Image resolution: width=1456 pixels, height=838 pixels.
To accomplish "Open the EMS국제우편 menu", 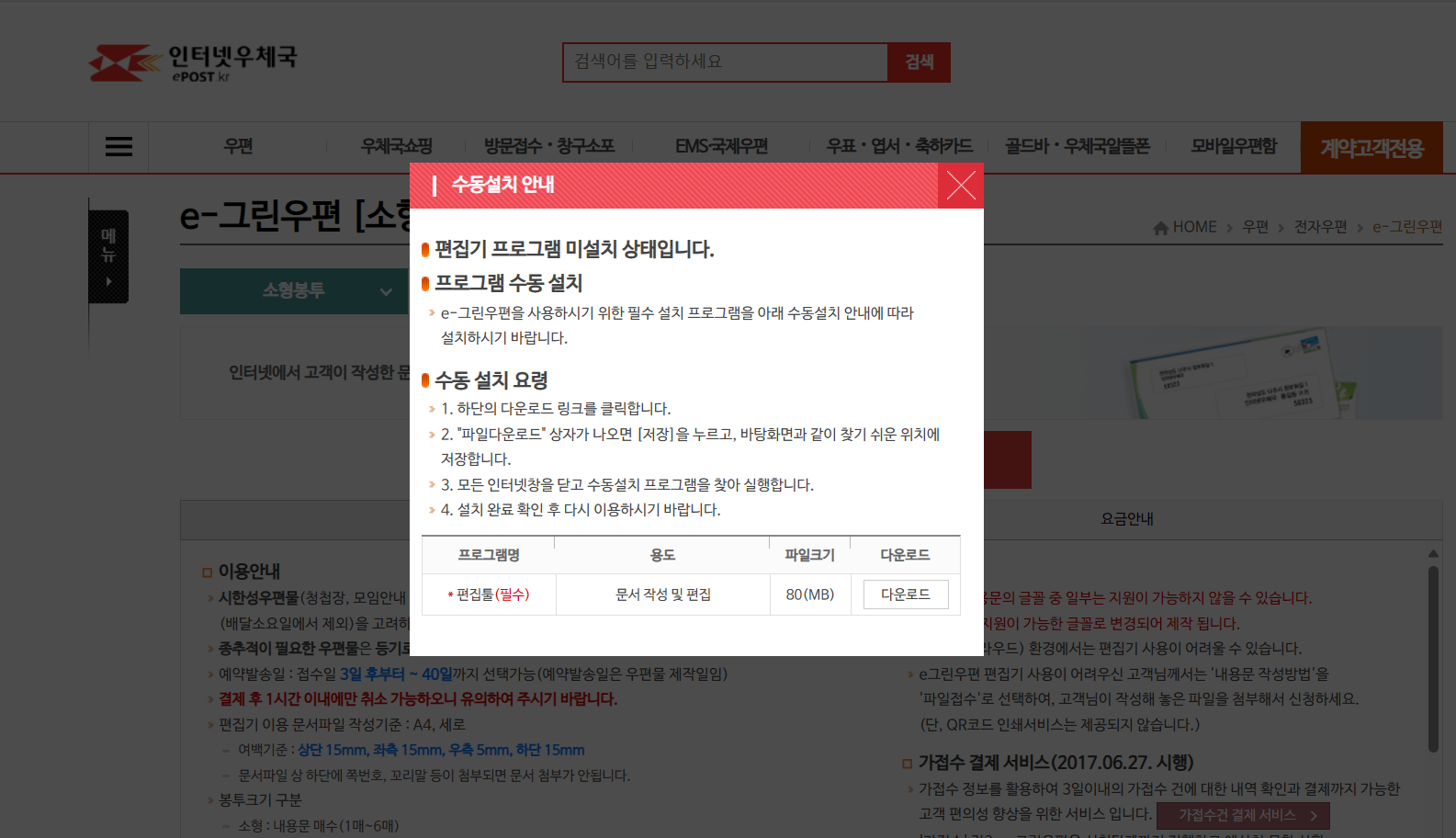I will click(722, 146).
